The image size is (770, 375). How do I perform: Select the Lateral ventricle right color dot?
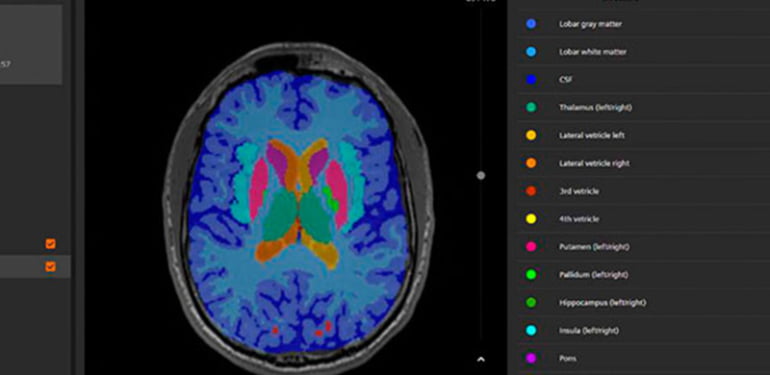pos(531,163)
